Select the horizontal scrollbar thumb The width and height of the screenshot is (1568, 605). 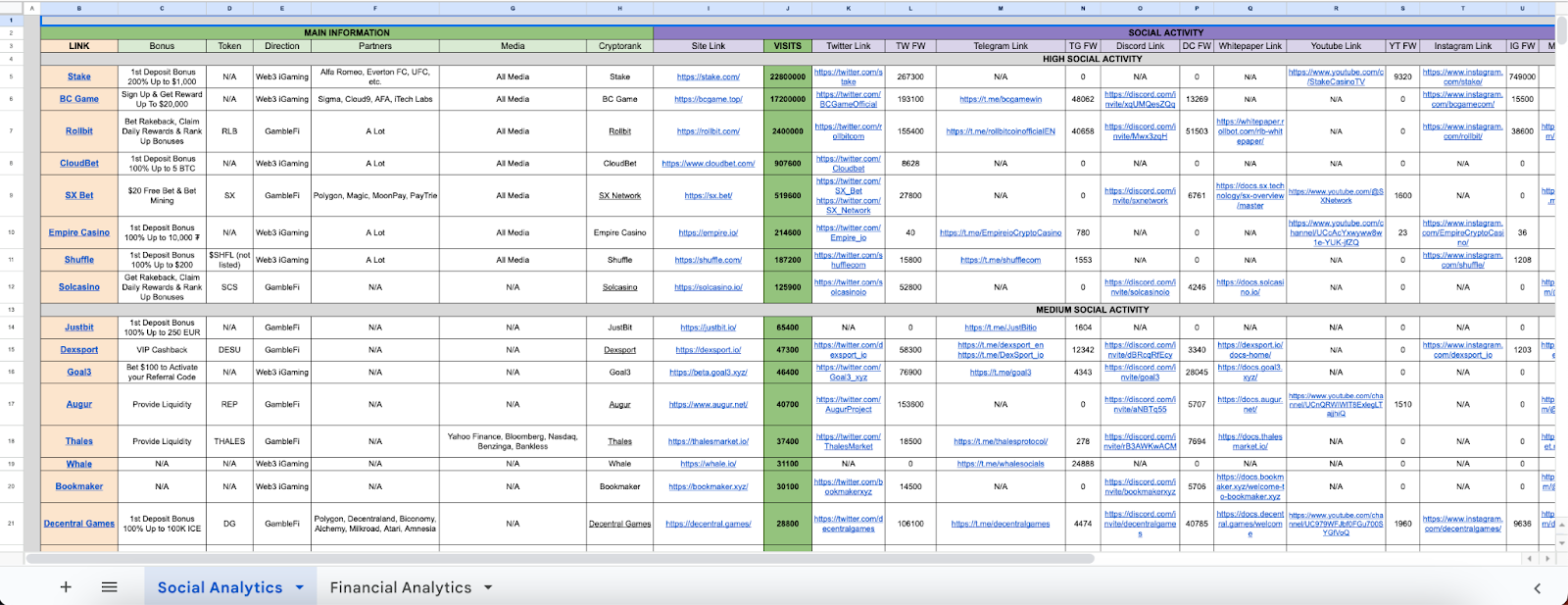tap(561, 559)
